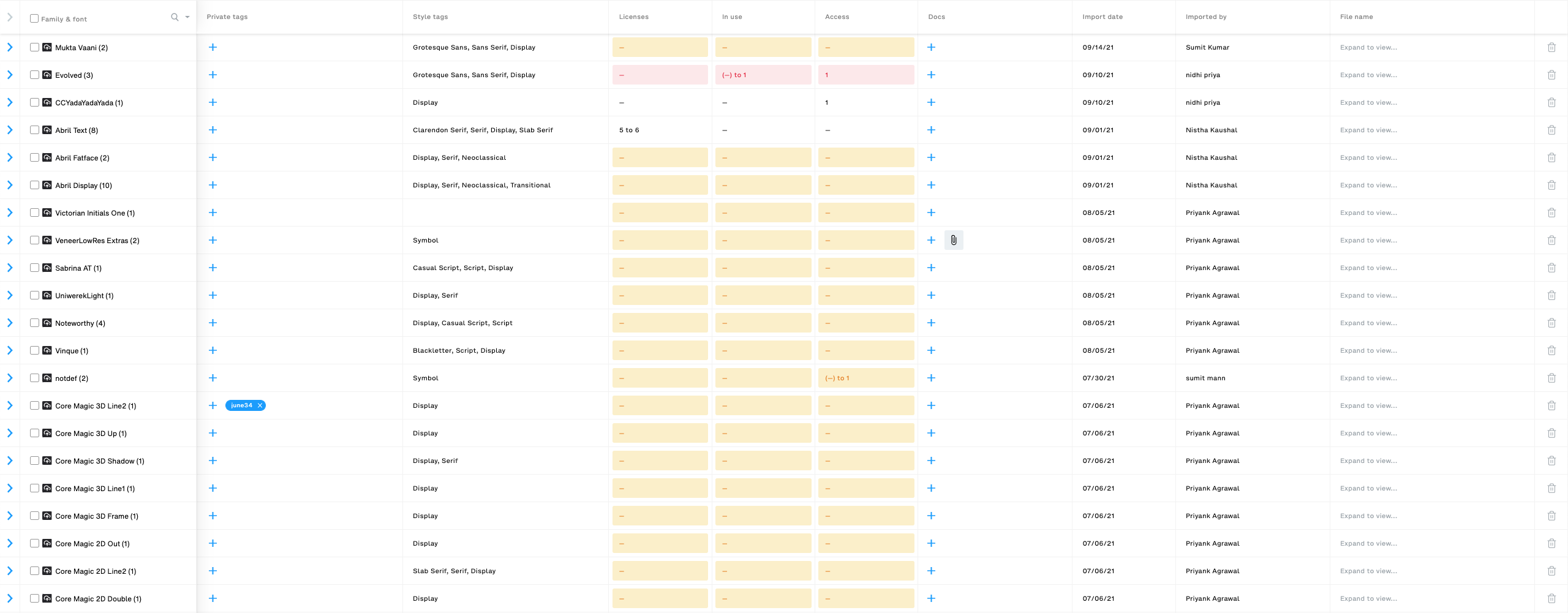Check the Core Magic 3D Up checkbox
This screenshot has width=1568, height=613.
click(x=34, y=433)
